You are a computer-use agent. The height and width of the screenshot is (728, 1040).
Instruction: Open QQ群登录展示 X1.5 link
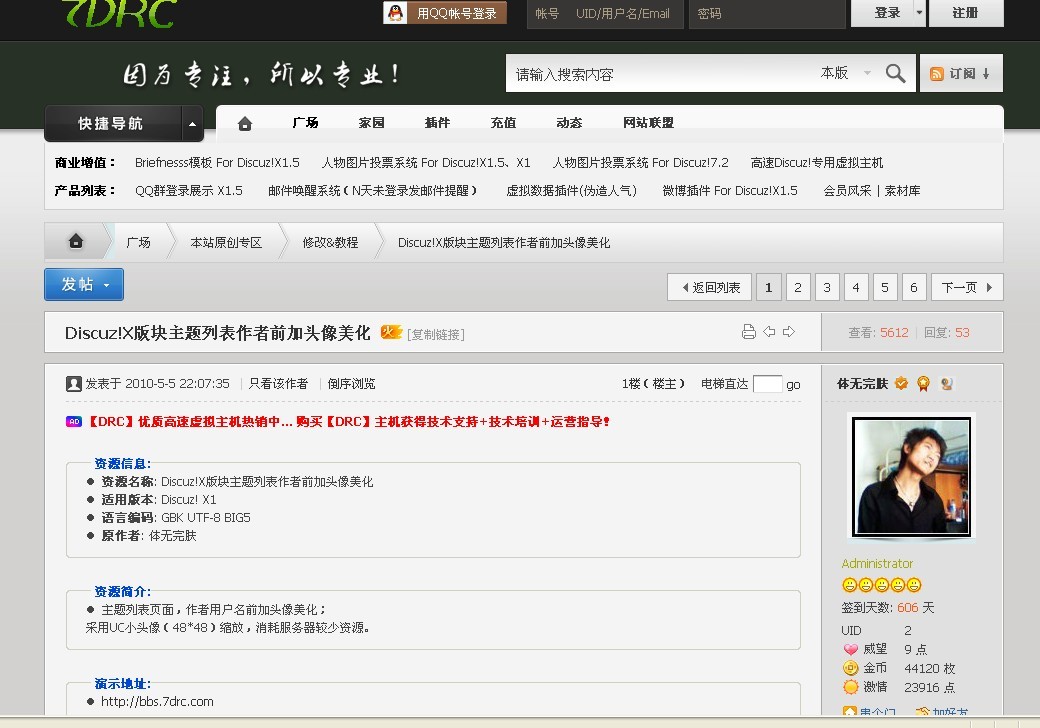coord(188,190)
